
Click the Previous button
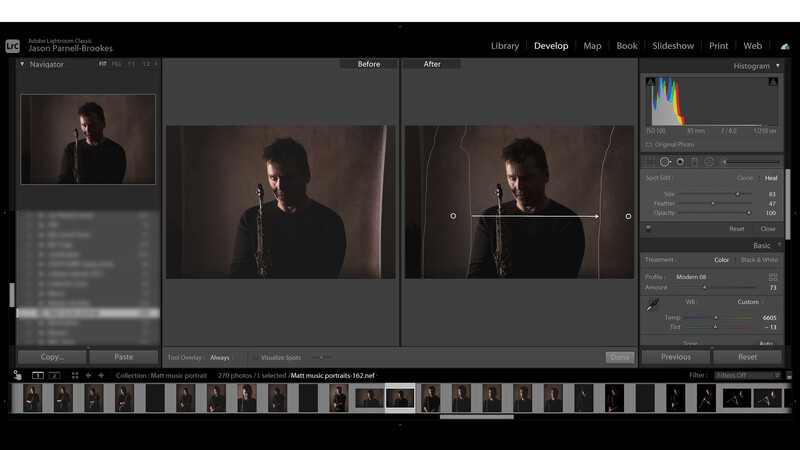pyautogui.click(x=676, y=357)
